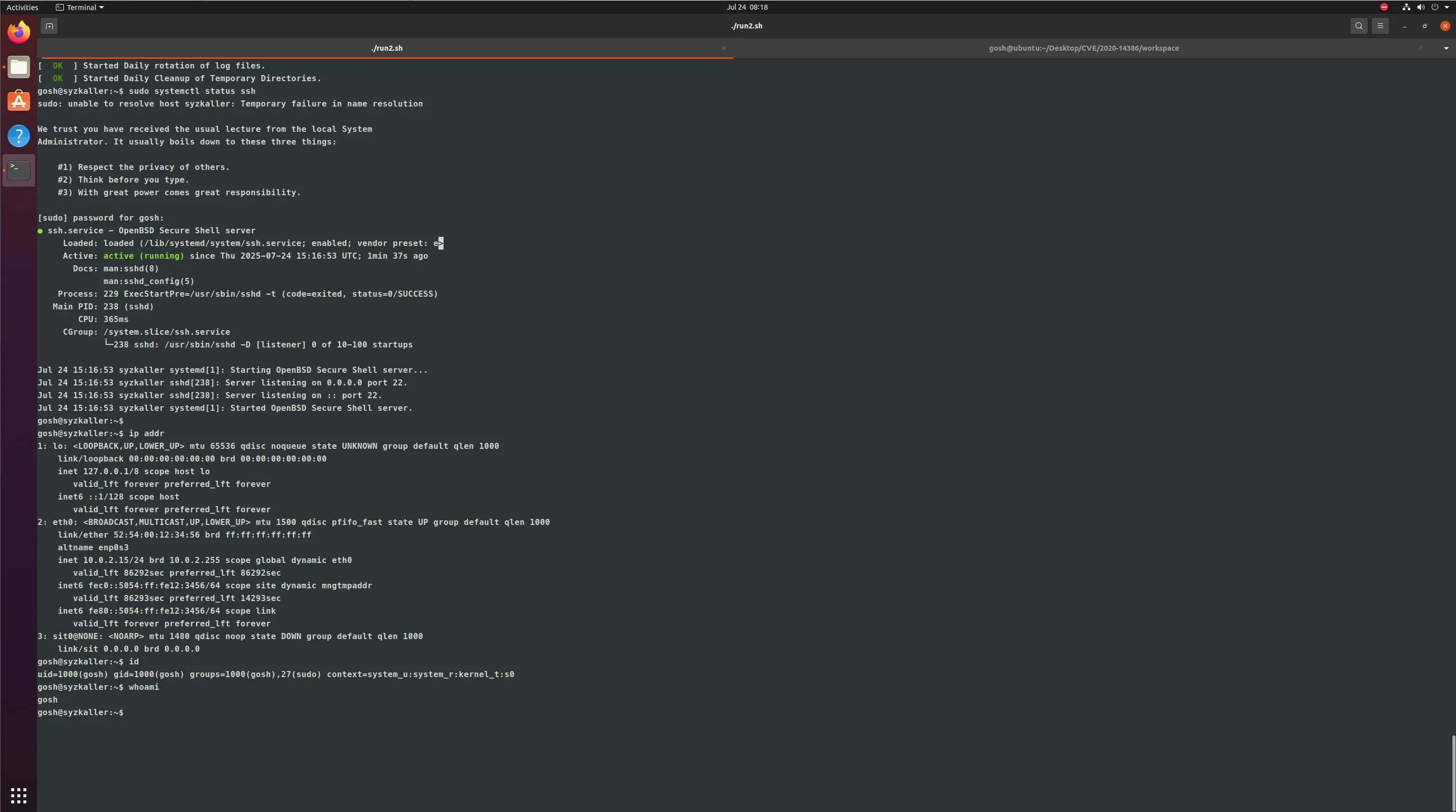Click the network status icon

coord(1406,7)
